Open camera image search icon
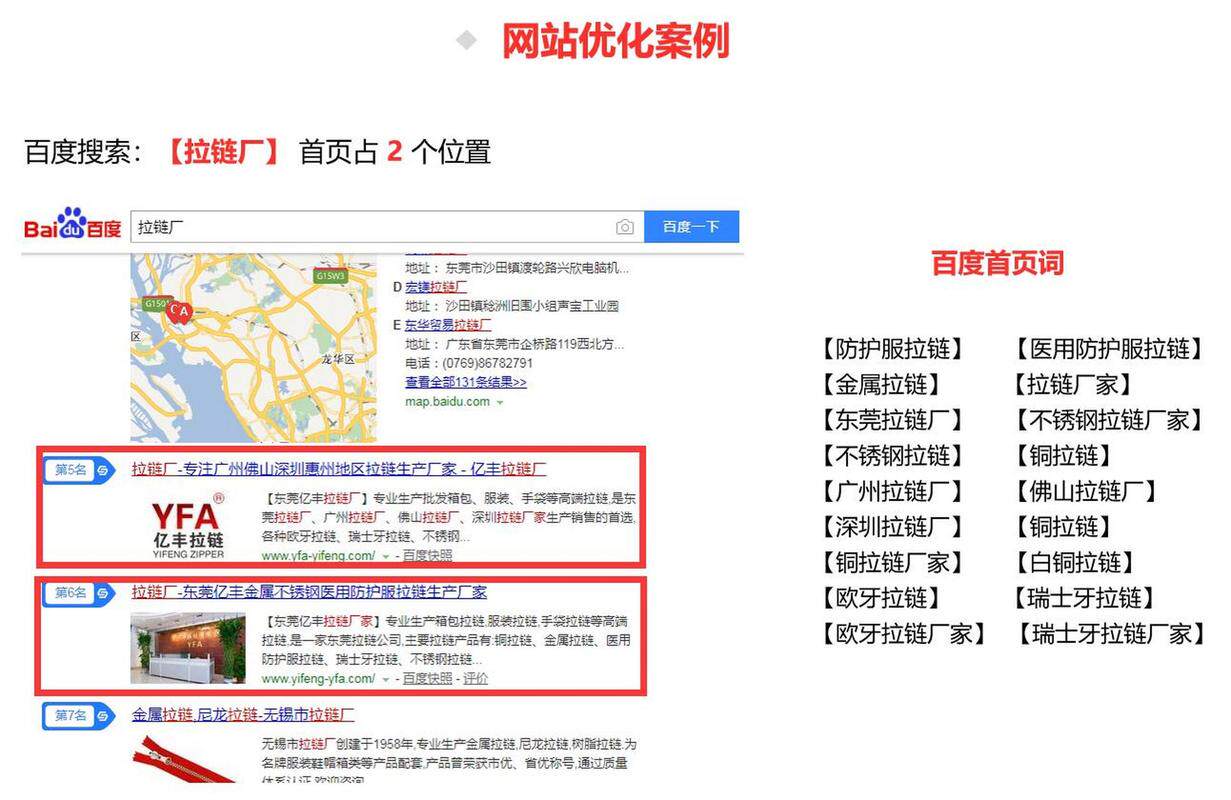 pyautogui.click(x=625, y=227)
